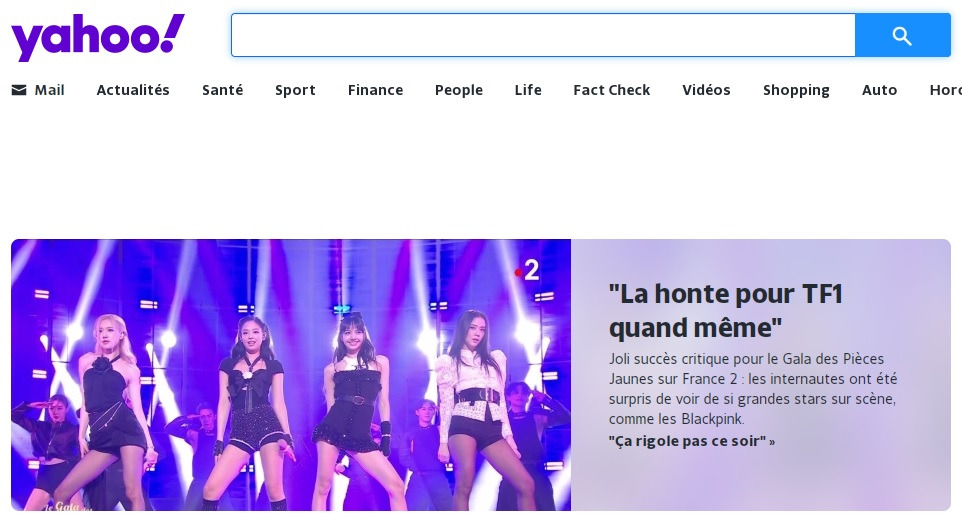This screenshot has height=518, width=962.
Task: Open the Life section
Action: click(x=528, y=90)
